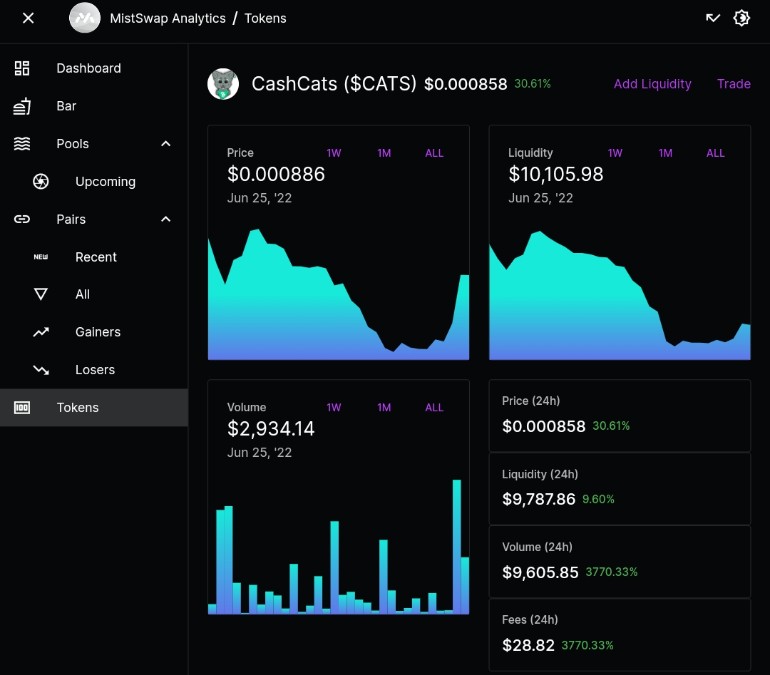This screenshot has width=770, height=675.
Task: Open Gainers trending-up icon
Action: tap(41, 332)
